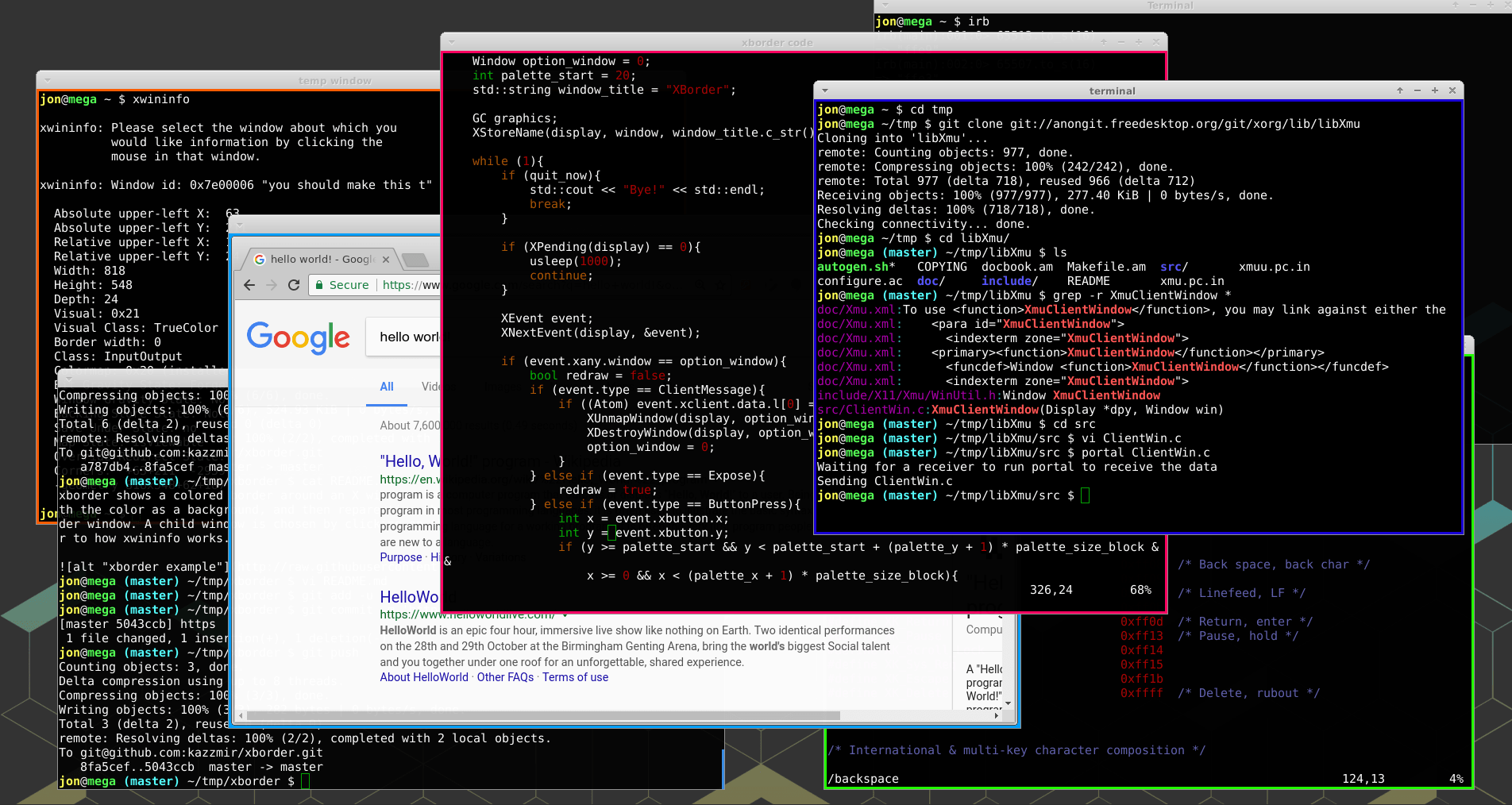Click the Google favicon on the browser tab

[260, 260]
